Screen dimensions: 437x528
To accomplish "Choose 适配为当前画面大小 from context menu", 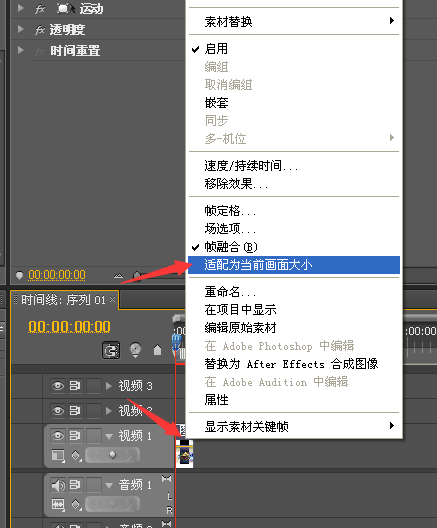I will coord(294,265).
